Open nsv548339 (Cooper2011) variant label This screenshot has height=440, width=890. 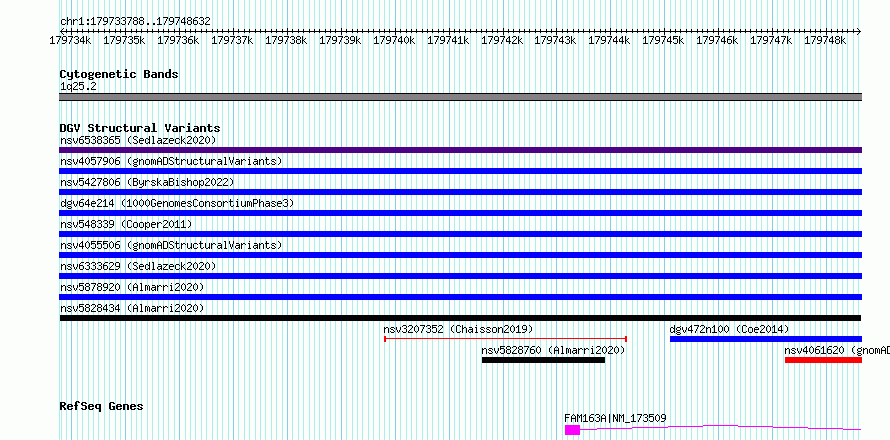point(126,224)
